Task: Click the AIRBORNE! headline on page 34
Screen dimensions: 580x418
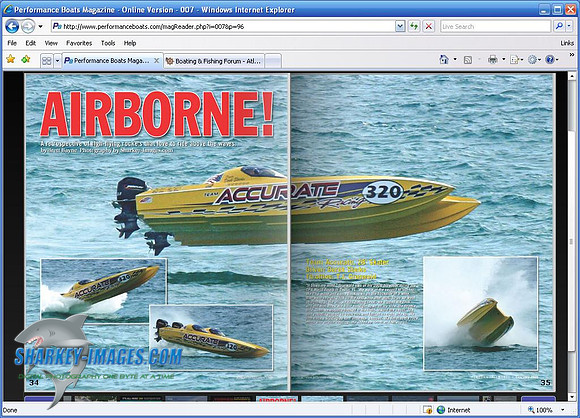Action: (157, 114)
